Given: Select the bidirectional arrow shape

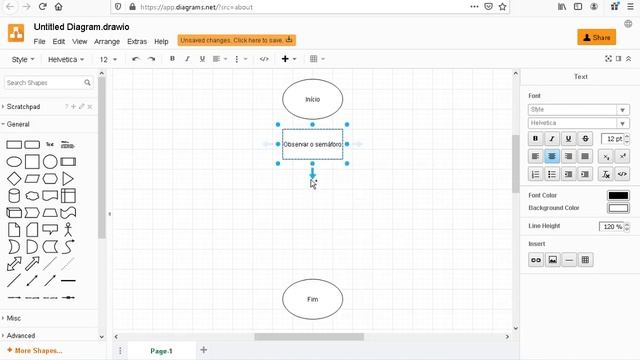Looking at the screenshot, I should coord(14,264).
